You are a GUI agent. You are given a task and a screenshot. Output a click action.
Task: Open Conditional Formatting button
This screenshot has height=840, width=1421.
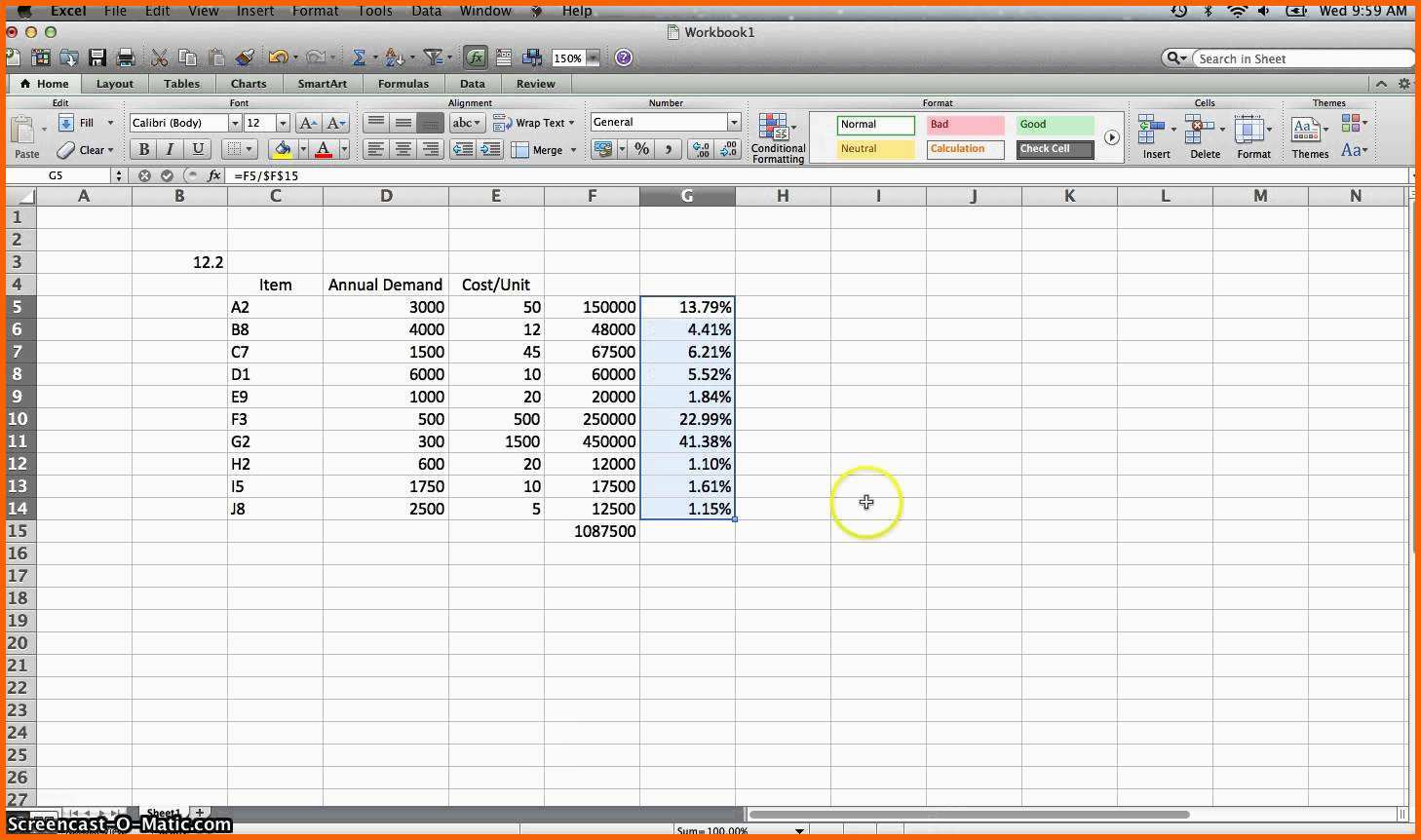coord(778,137)
